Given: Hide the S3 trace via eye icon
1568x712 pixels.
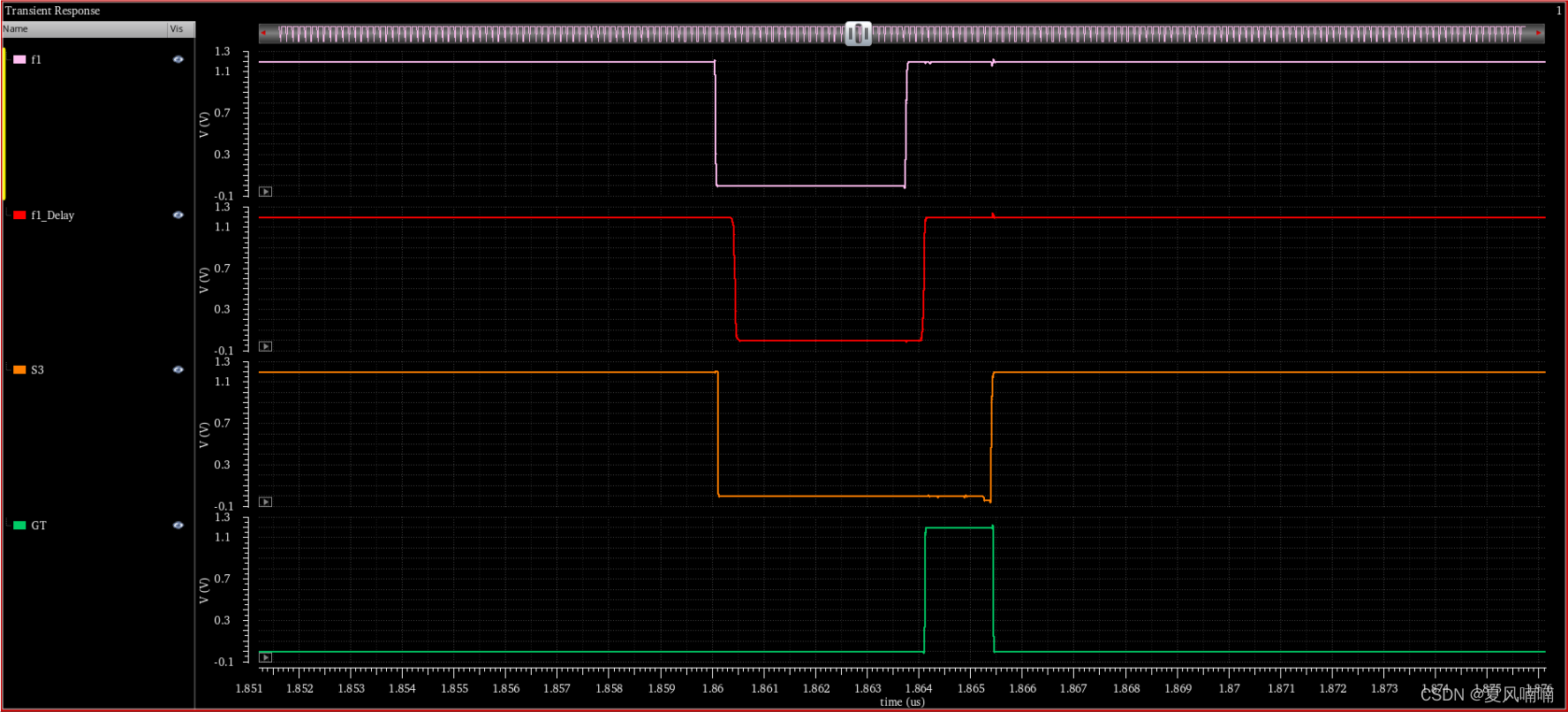Looking at the screenshot, I should click(178, 369).
